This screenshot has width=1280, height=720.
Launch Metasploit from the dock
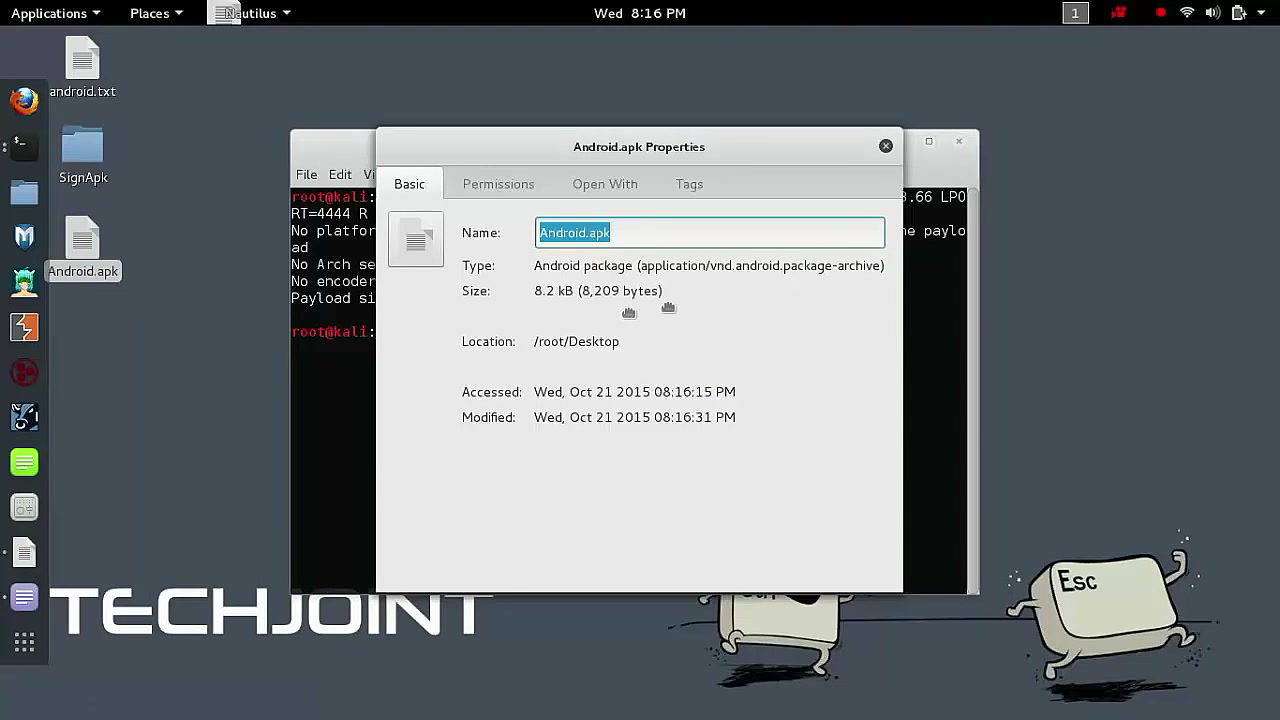(24, 237)
